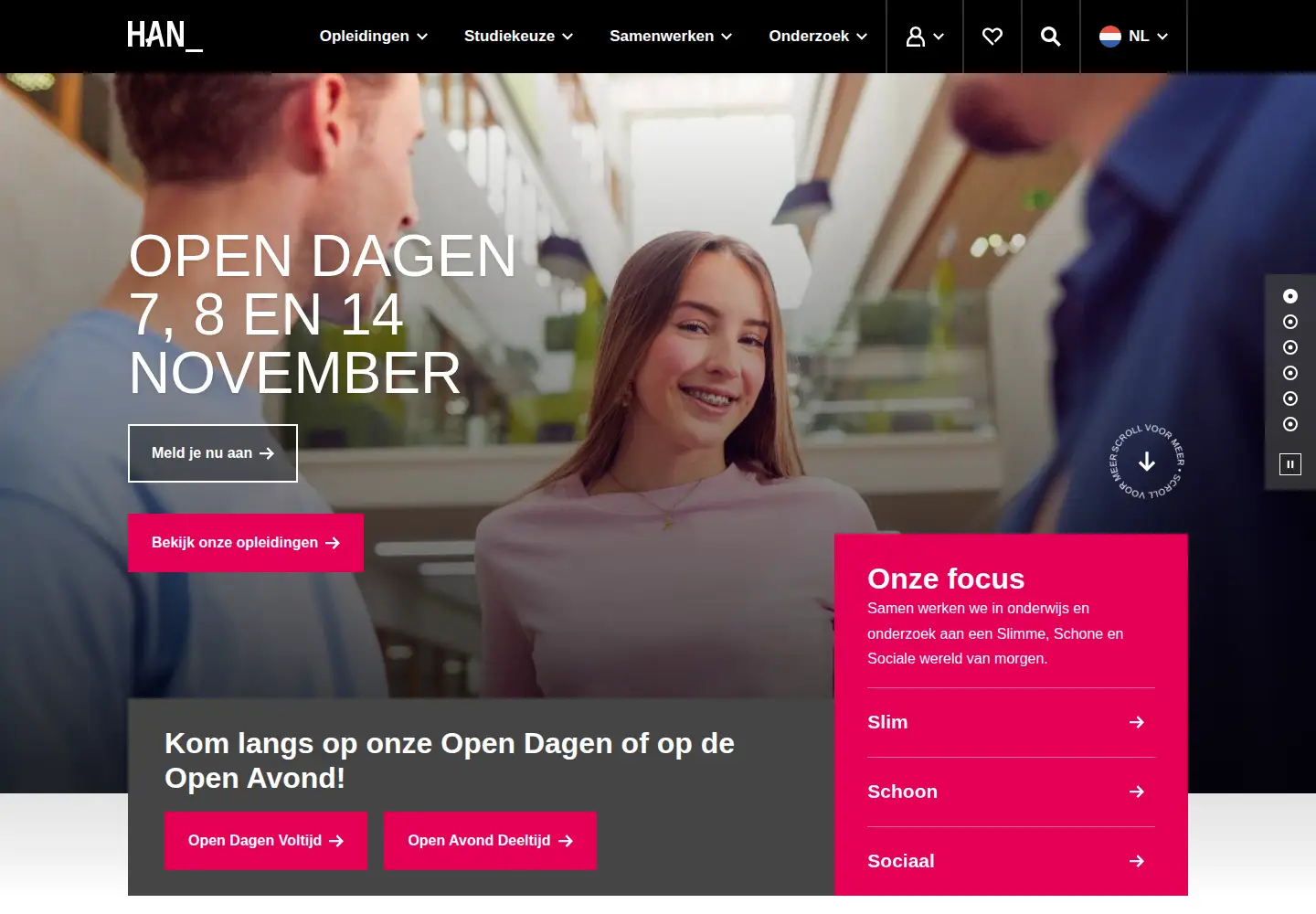
Task: Click the scroll-for-more down arrow
Action: pos(1147,462)
